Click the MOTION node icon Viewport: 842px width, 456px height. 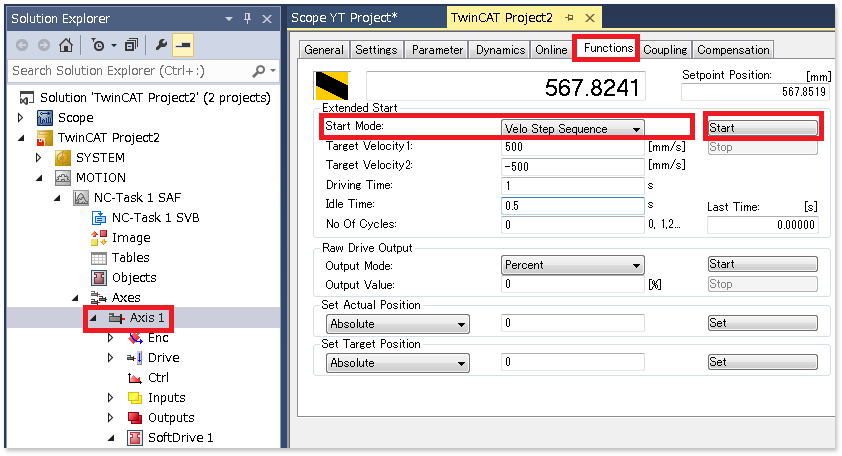click(63, 178)
